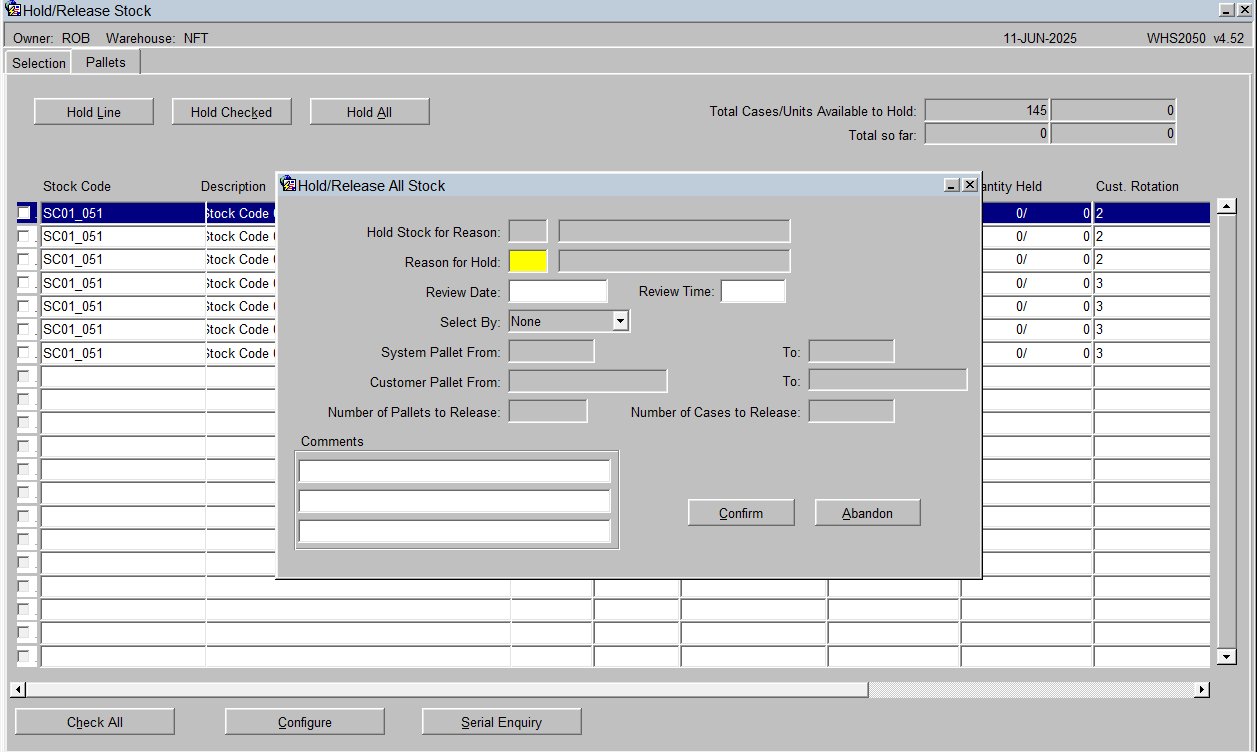
Task: Close the Hold/Release All Stock dialog
Action: (x=969, y=185)
